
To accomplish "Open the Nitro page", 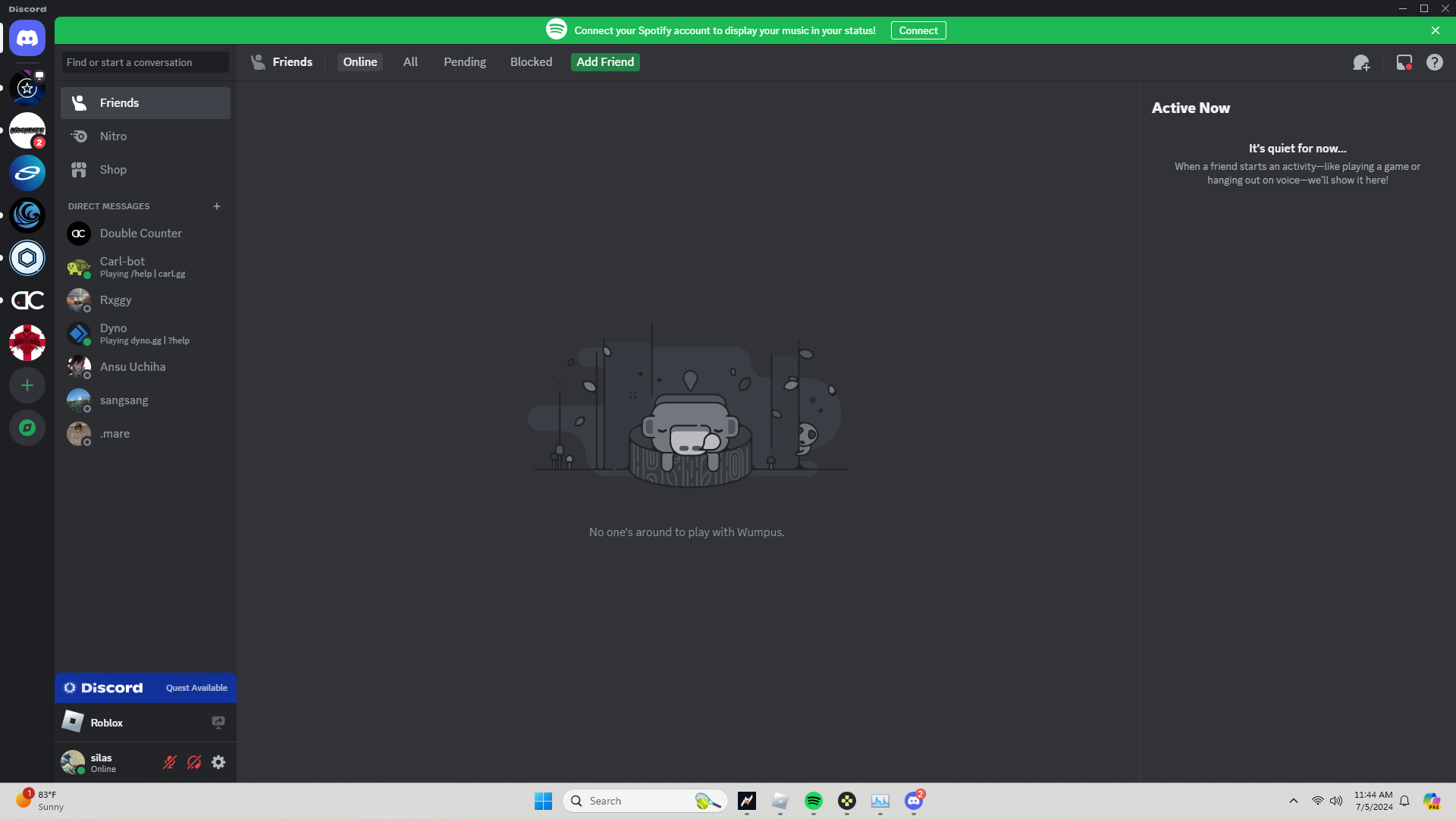I will click(x=146, y=136).
